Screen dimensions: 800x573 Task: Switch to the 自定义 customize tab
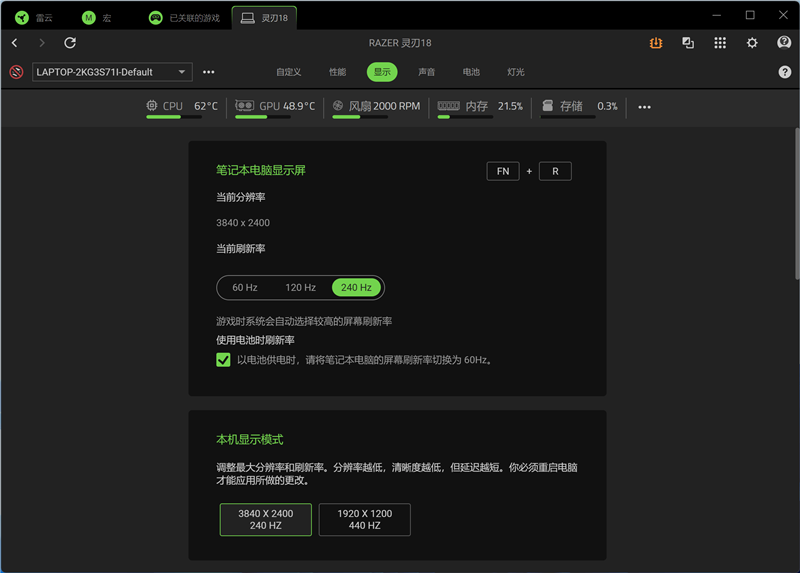(x=288, y=72)
